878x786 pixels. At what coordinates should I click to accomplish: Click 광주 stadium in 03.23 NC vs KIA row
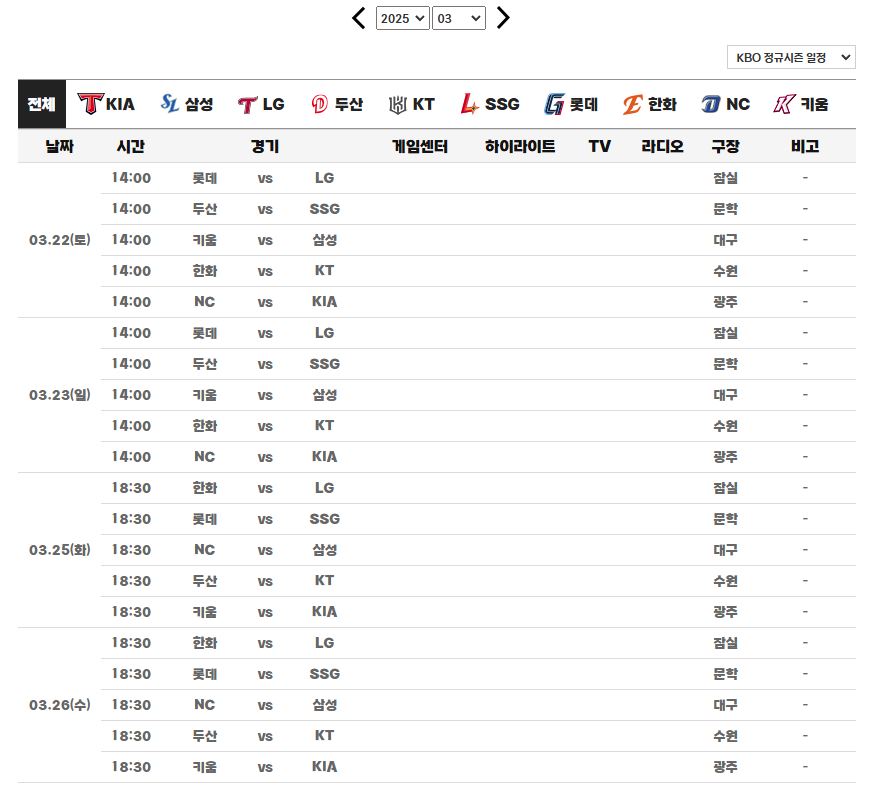pyautogui.click(x=725, y=457)
